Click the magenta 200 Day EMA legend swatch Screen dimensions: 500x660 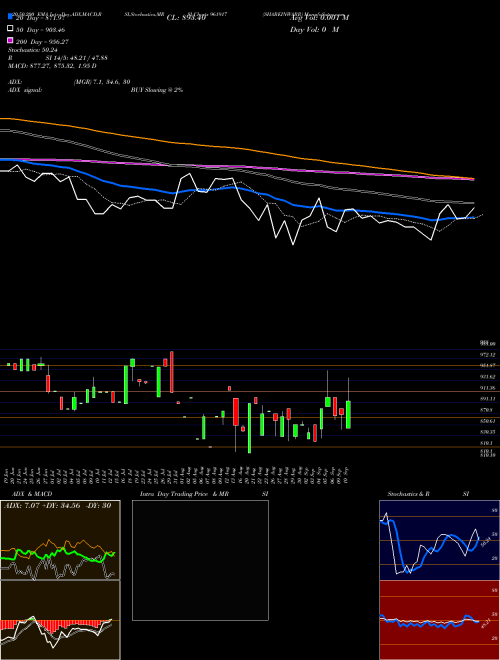click(11, 40)
